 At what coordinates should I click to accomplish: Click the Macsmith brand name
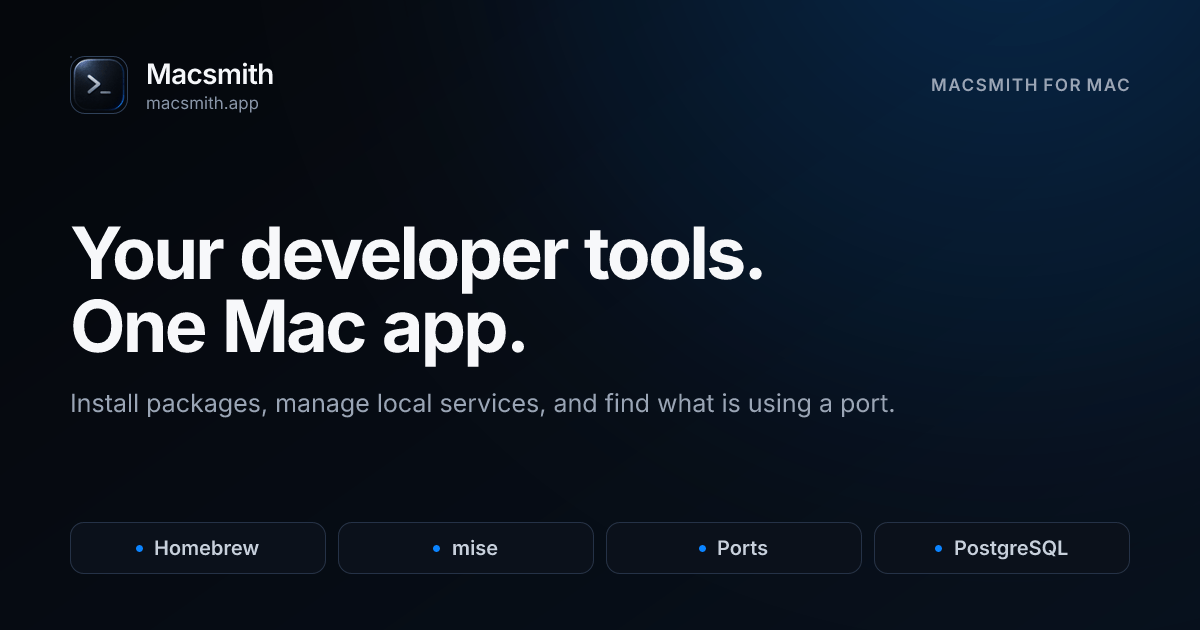coord(210,74)
